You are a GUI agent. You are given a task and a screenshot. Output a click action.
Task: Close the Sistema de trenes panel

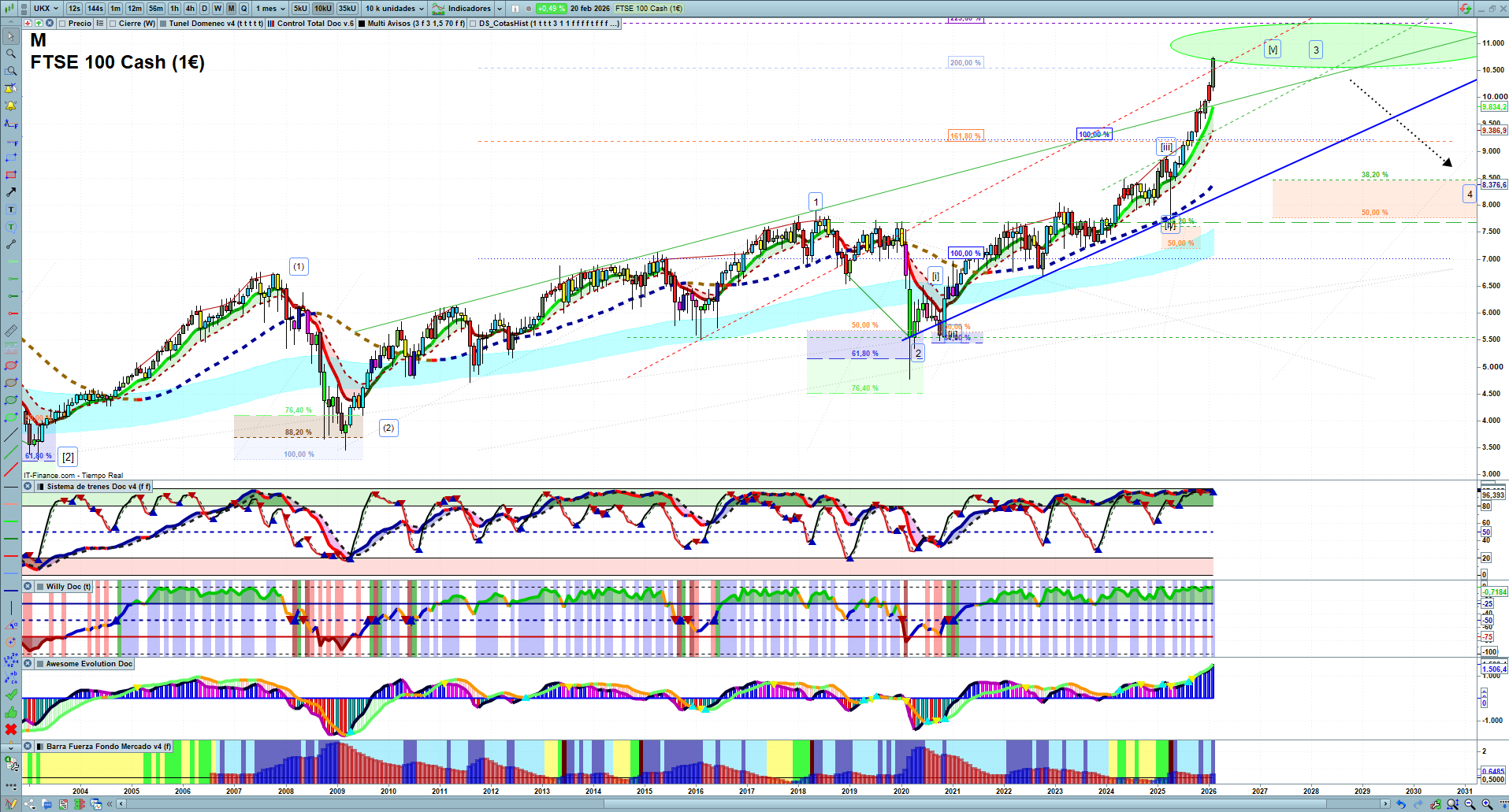(x=28, y=487)
